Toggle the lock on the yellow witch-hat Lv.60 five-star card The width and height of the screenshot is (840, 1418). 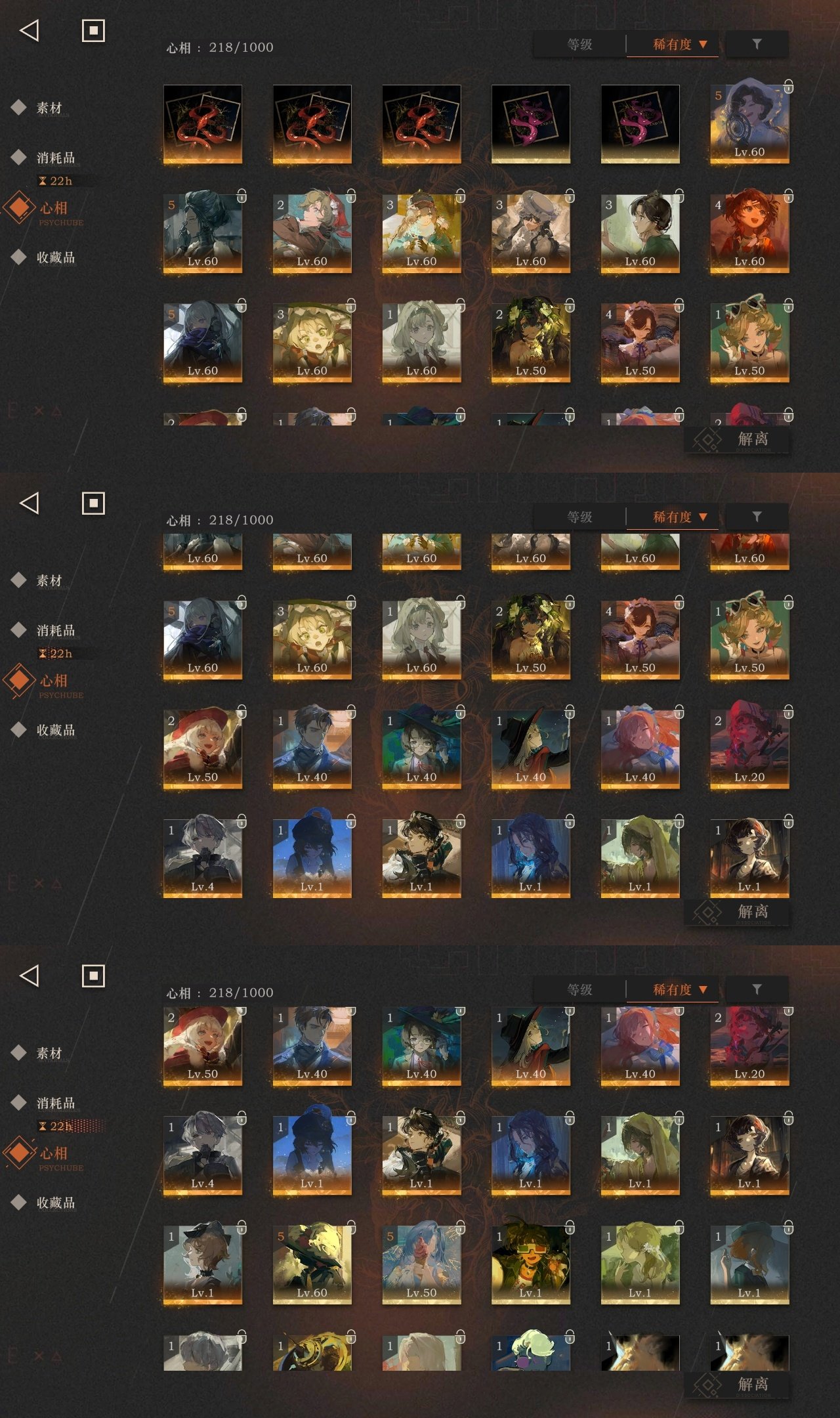[351, 1227]
